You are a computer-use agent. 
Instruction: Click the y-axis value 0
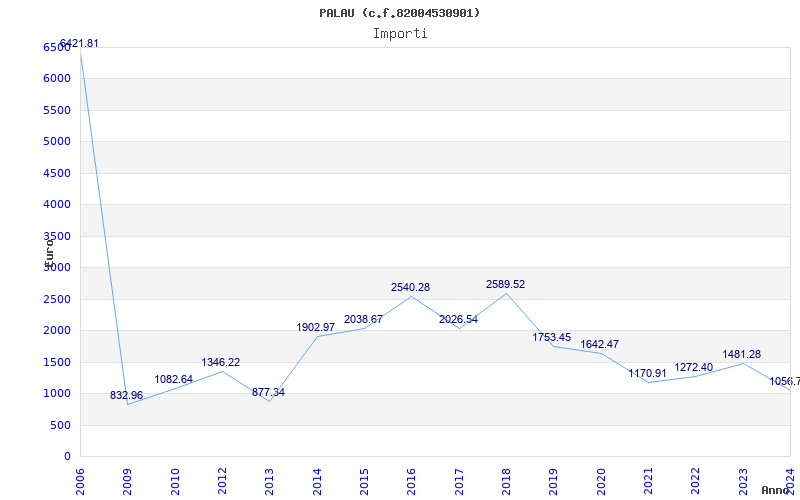[67, 457]
